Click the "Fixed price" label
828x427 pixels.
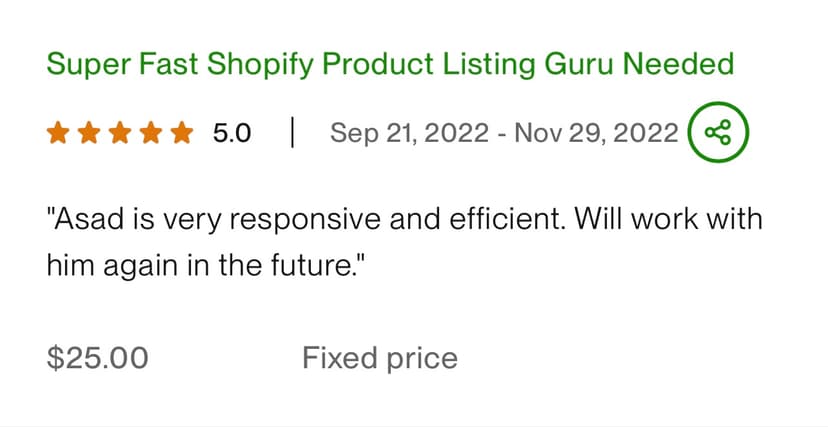pyautogui.click(x=380, y=357)
